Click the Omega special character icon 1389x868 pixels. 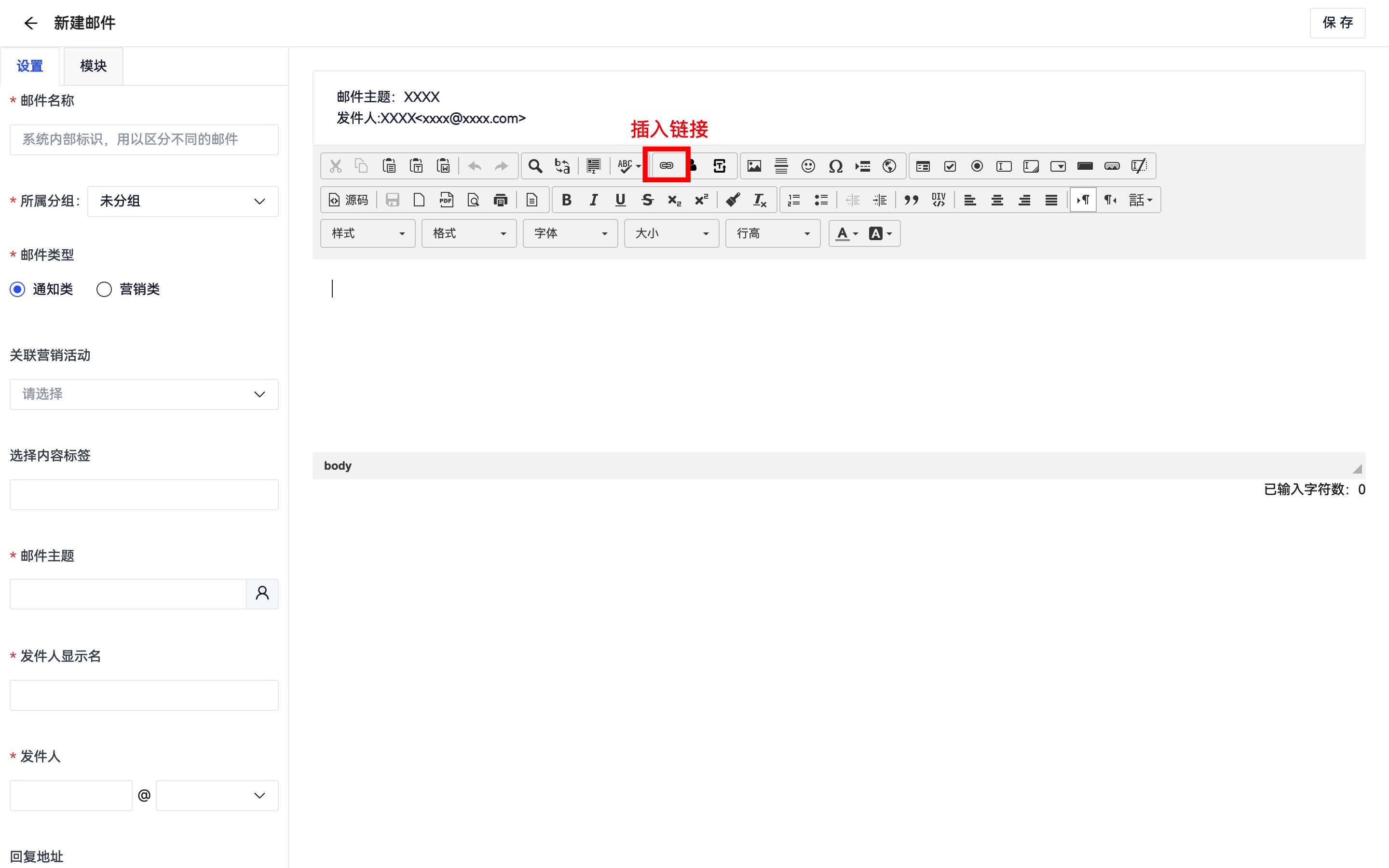tap(836, 166)
